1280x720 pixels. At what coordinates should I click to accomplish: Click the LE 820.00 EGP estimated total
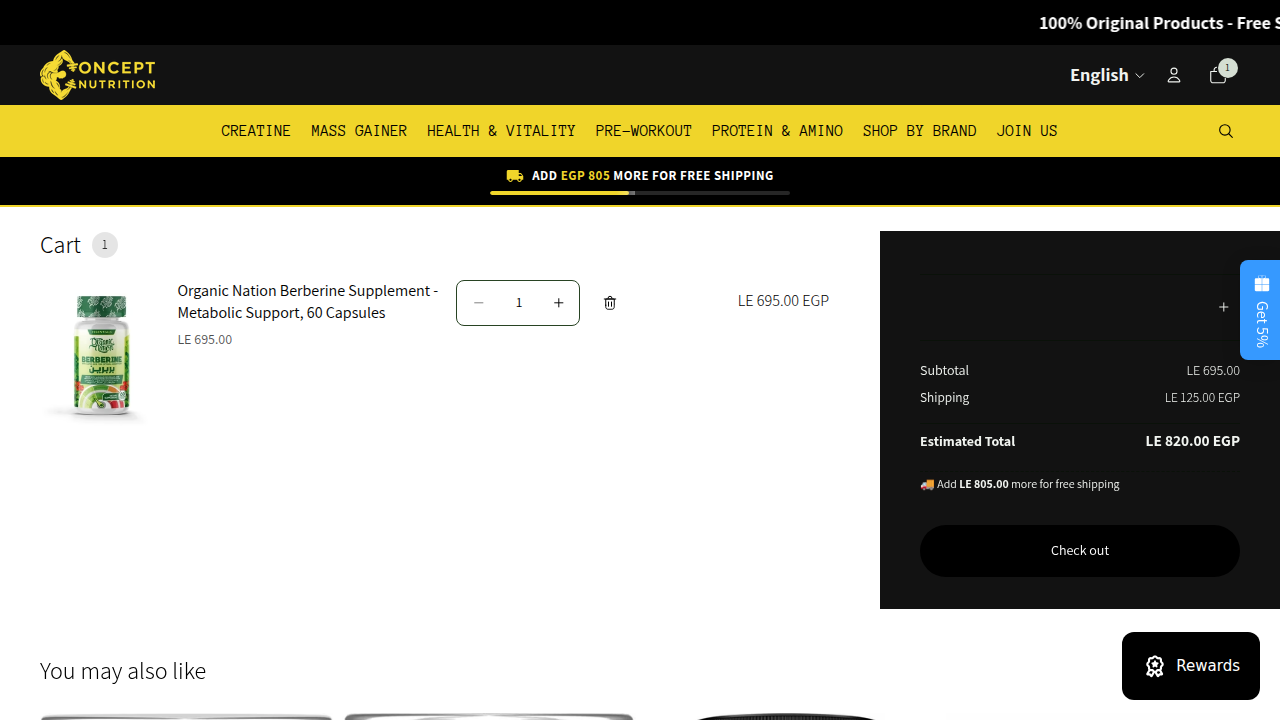coord(1193,441)
